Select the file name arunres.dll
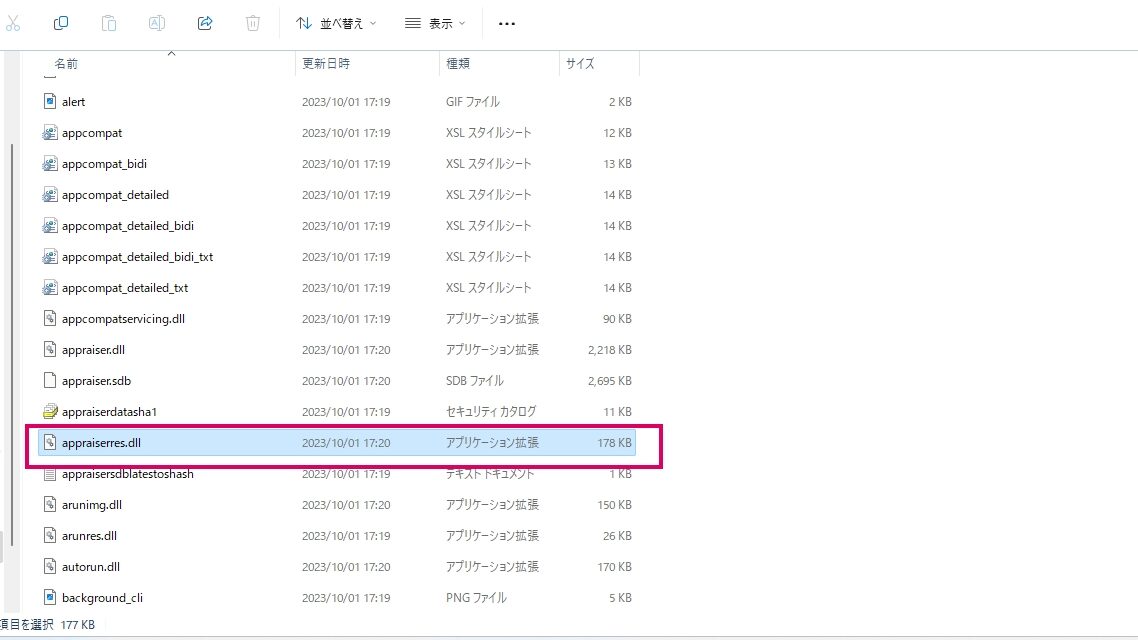 pos(89,536)
